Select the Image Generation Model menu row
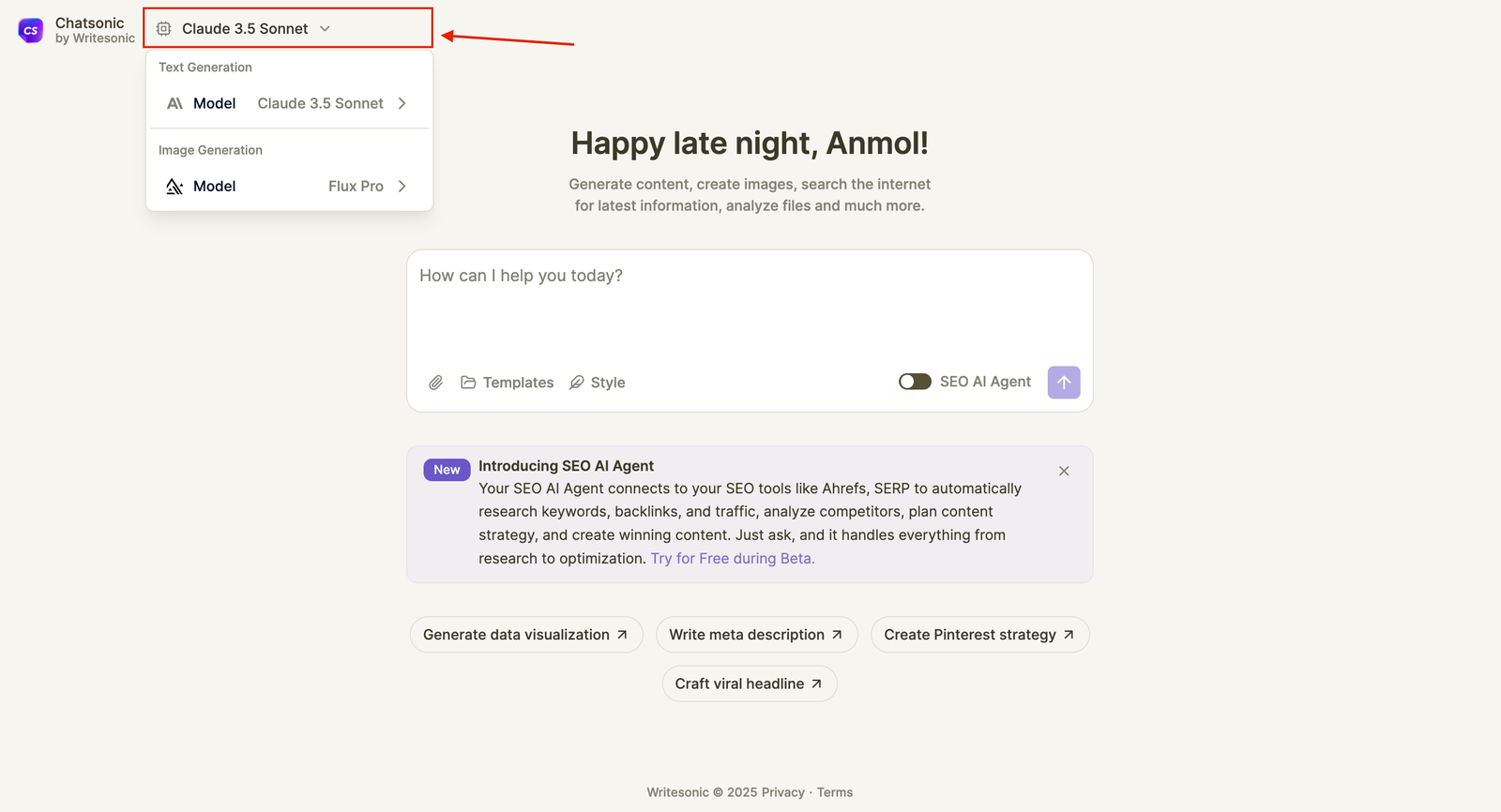The image size is (1501, 812). (x=289, y=187)
